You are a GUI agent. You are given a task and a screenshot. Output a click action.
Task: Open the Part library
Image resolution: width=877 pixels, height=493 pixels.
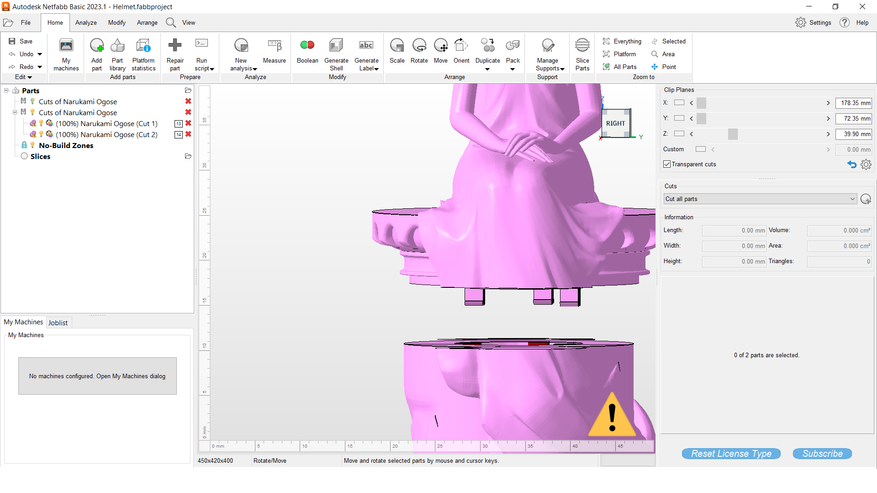[x=118, y=46]
